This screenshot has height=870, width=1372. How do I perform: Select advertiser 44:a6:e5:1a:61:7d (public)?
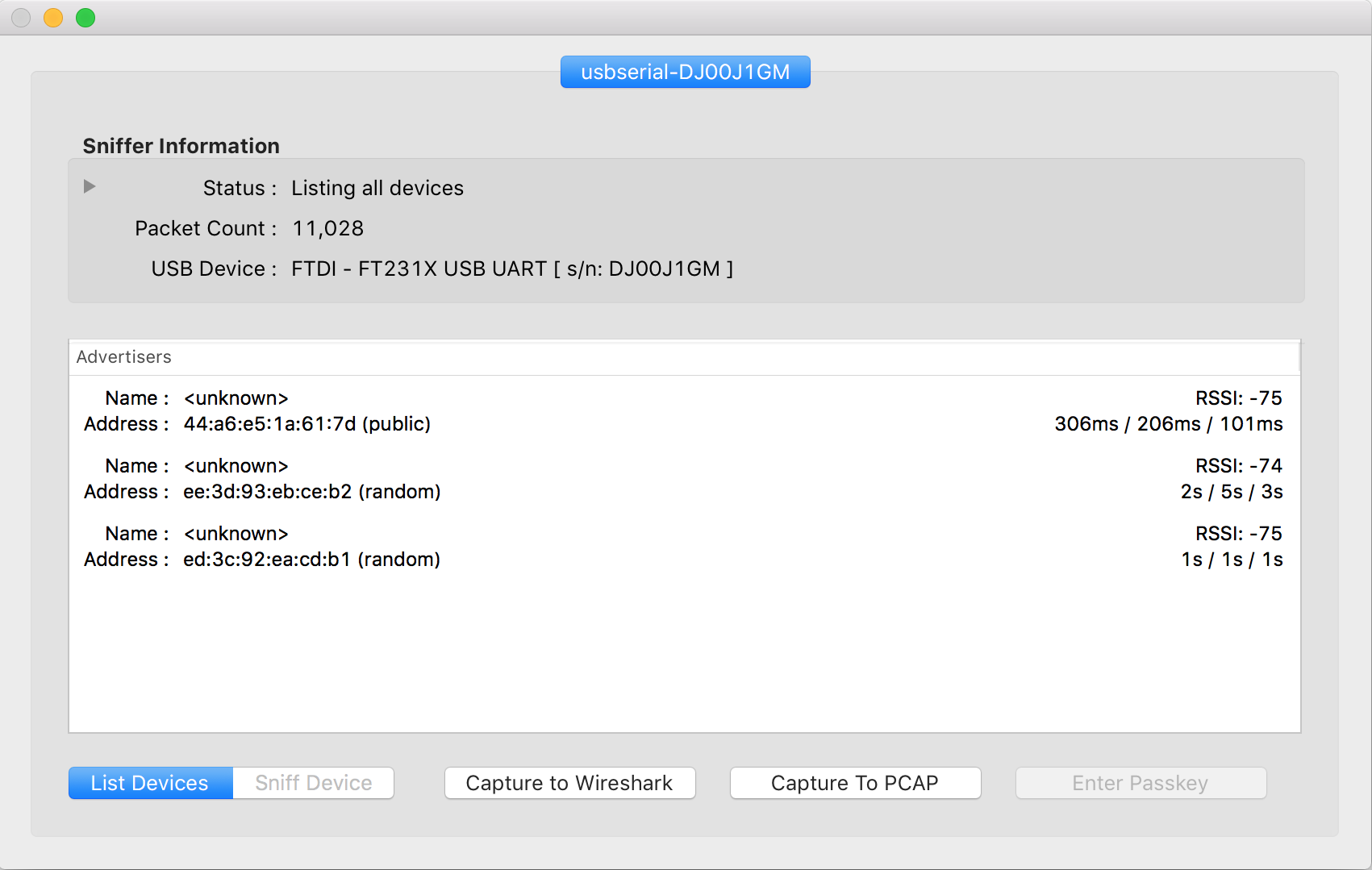pos(684,411)
